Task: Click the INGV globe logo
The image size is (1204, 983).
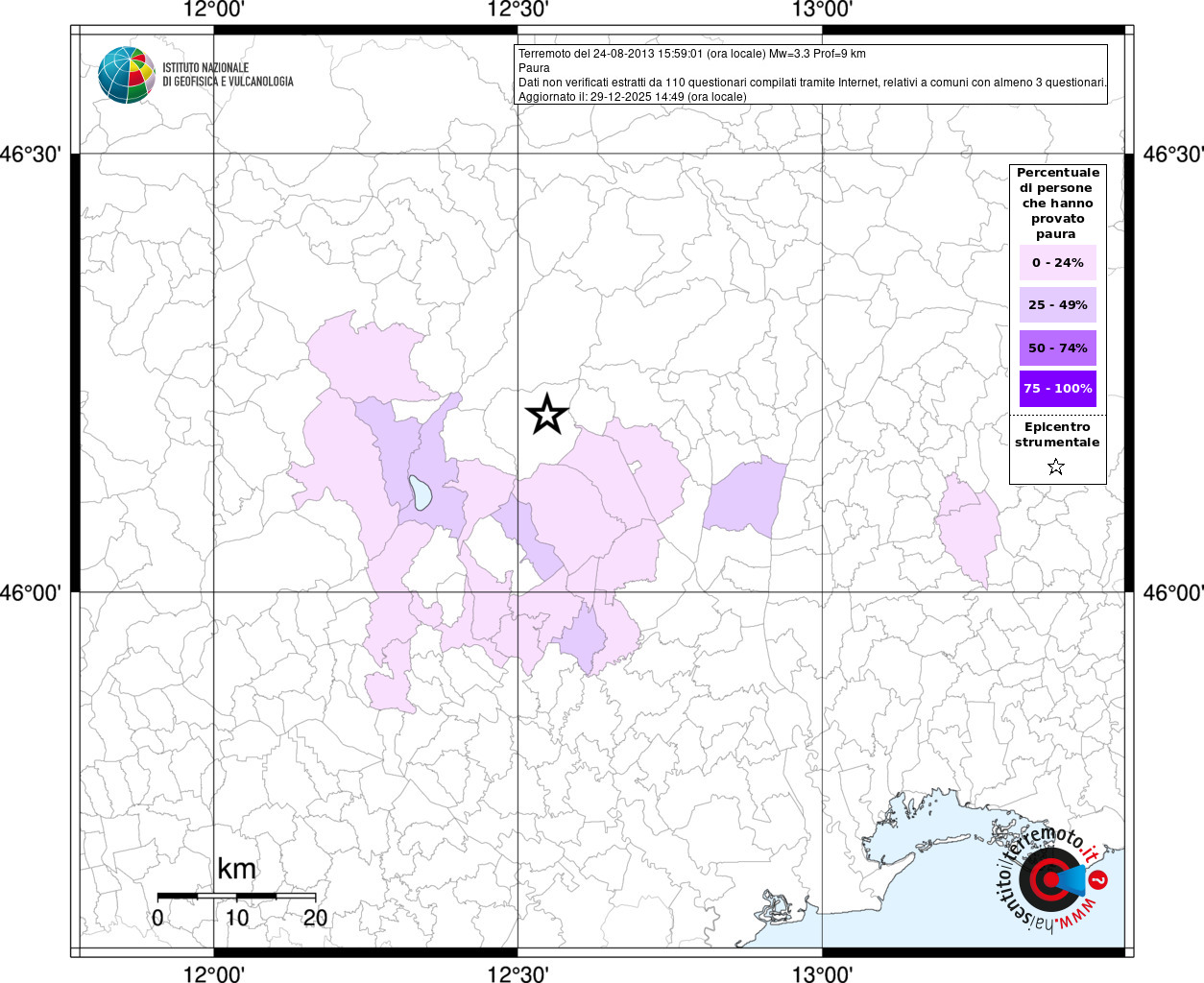Action: pos(127,74)
